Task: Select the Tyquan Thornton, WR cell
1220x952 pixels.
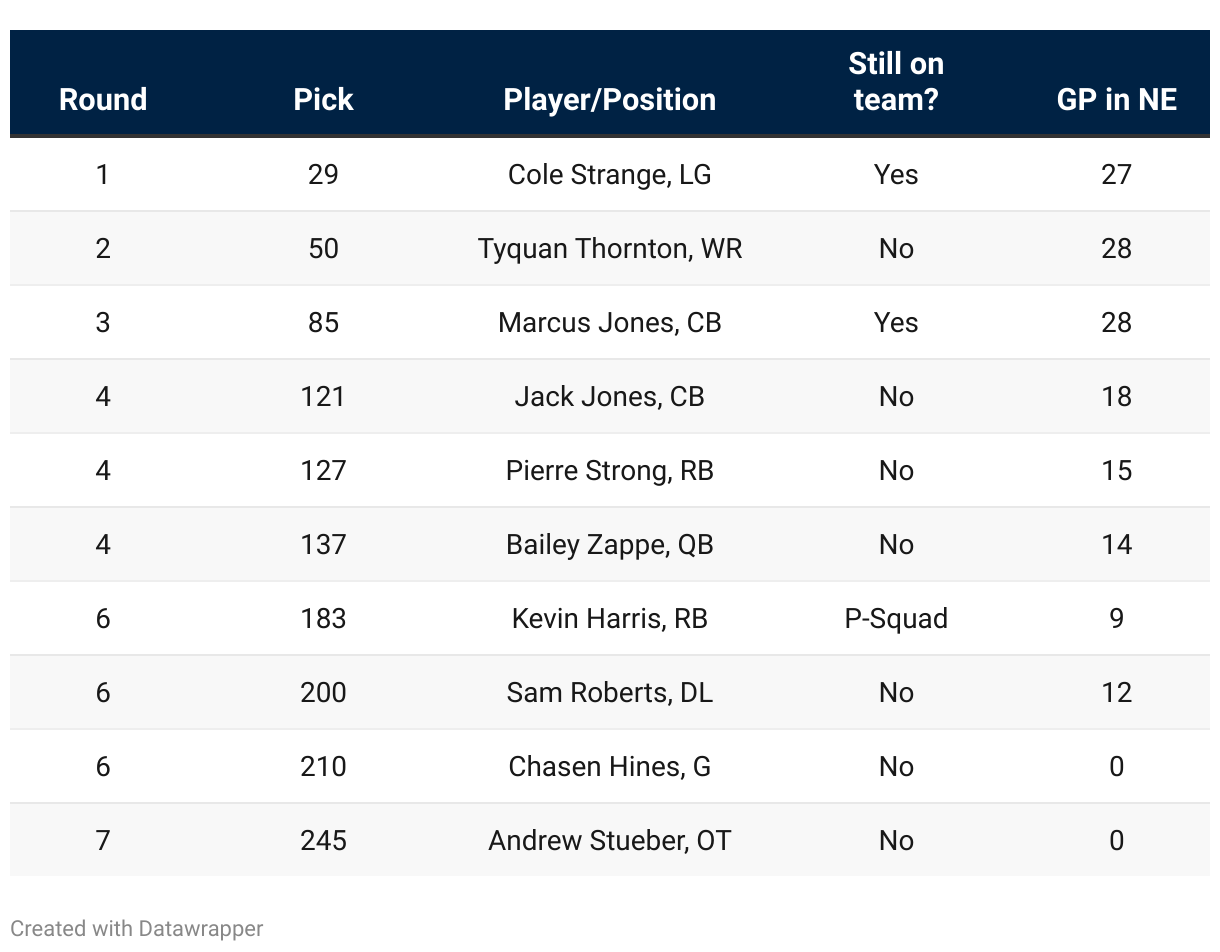Action: [609, 249]
